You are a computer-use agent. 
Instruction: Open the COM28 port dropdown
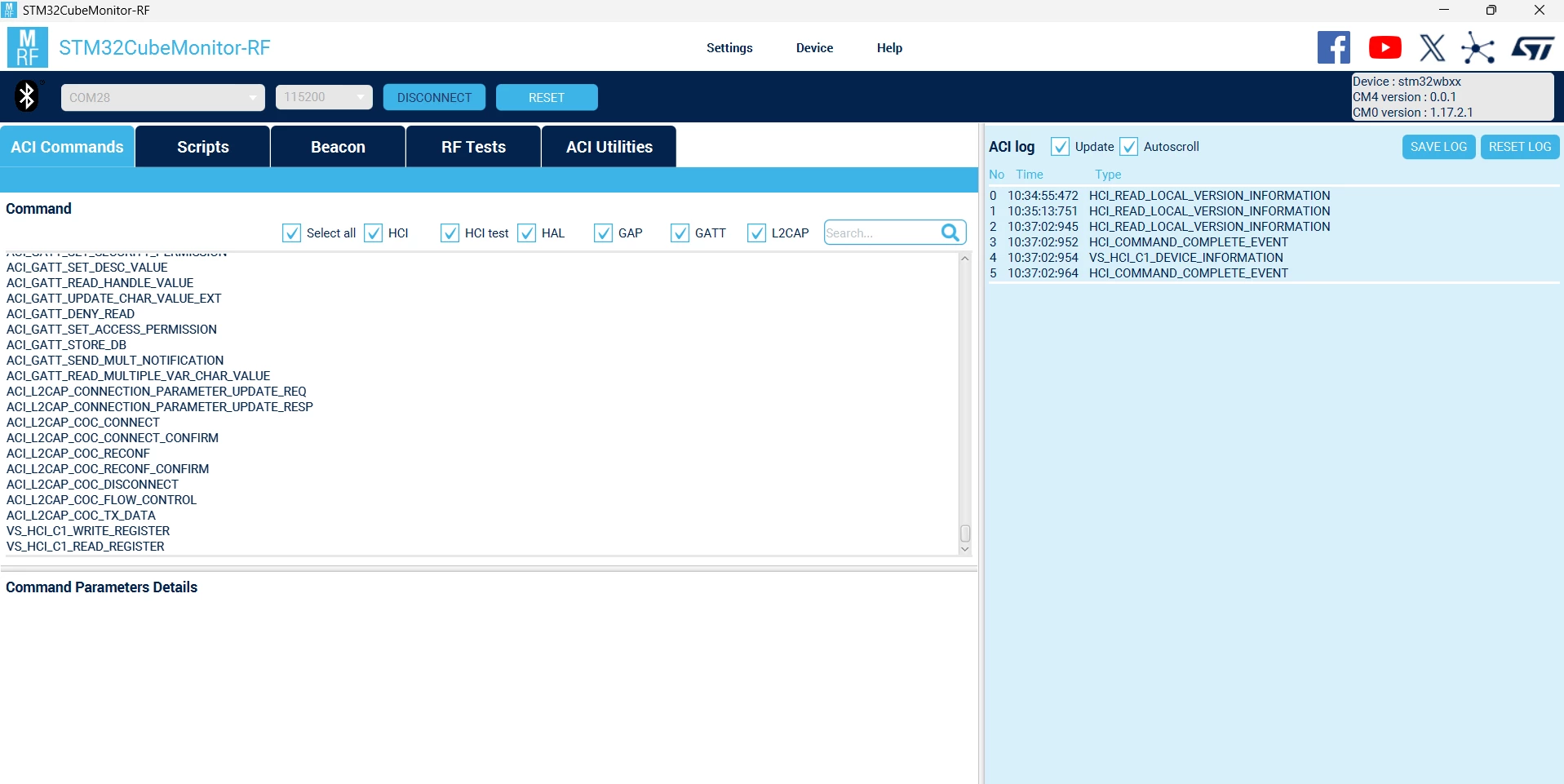pos(162,97)
